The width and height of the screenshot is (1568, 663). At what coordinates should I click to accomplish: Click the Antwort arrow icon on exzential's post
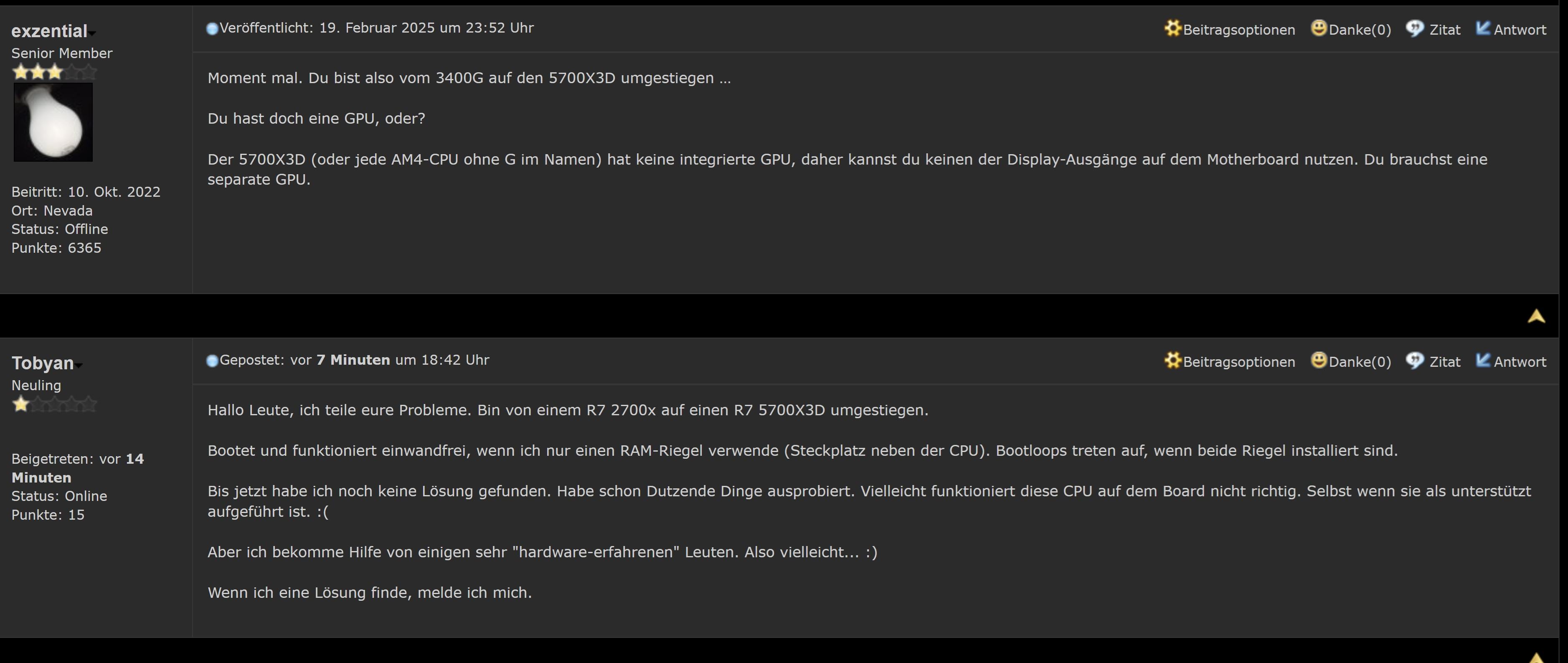click(x=1483, y=28)
